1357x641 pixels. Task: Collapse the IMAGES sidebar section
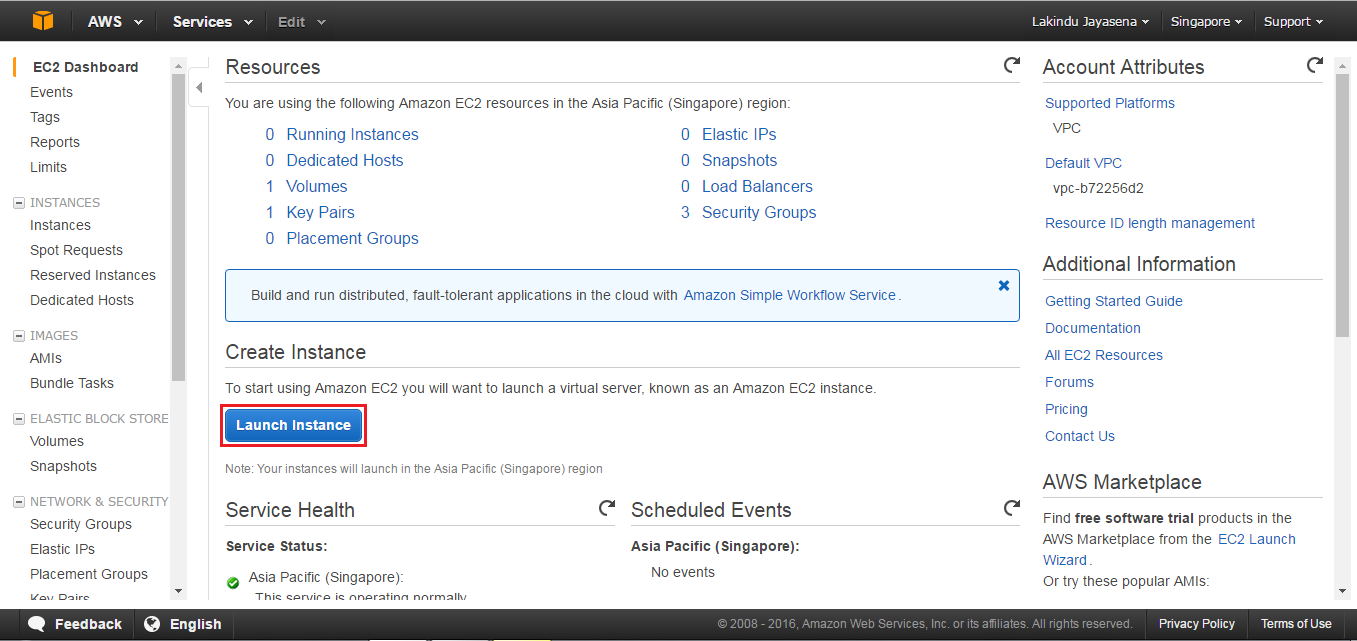pyautogui.click(x=19, y=336)
